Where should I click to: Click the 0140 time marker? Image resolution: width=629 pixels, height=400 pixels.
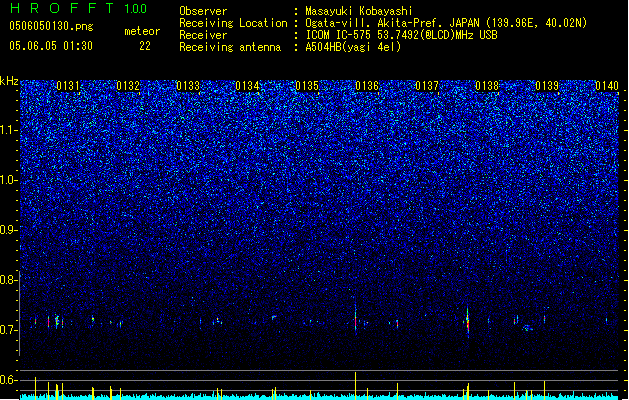pos(607,86)
